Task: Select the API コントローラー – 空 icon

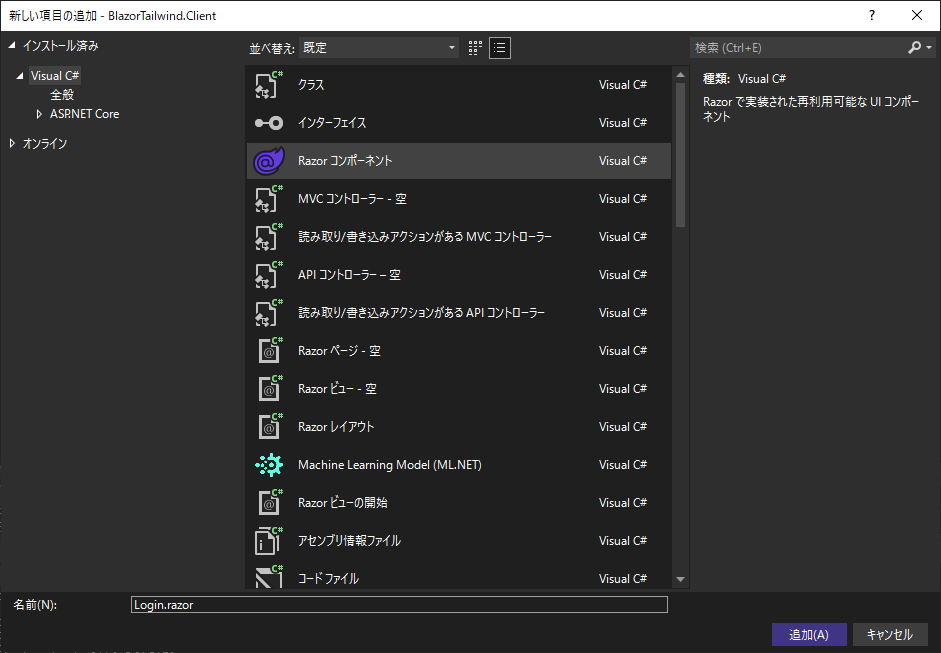Action: pyautogui.click(x=268, y=275)
